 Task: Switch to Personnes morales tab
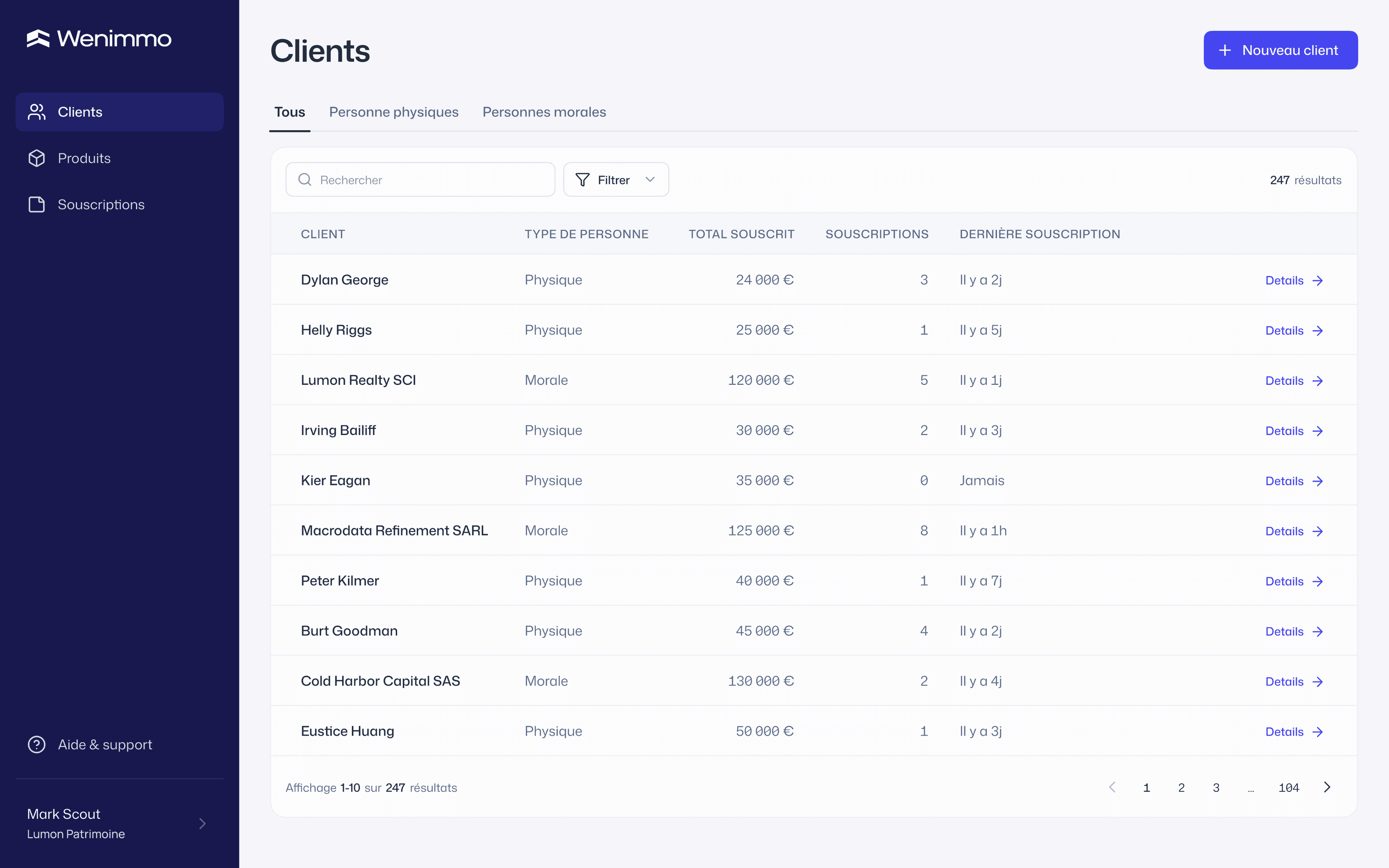(544, 112)
